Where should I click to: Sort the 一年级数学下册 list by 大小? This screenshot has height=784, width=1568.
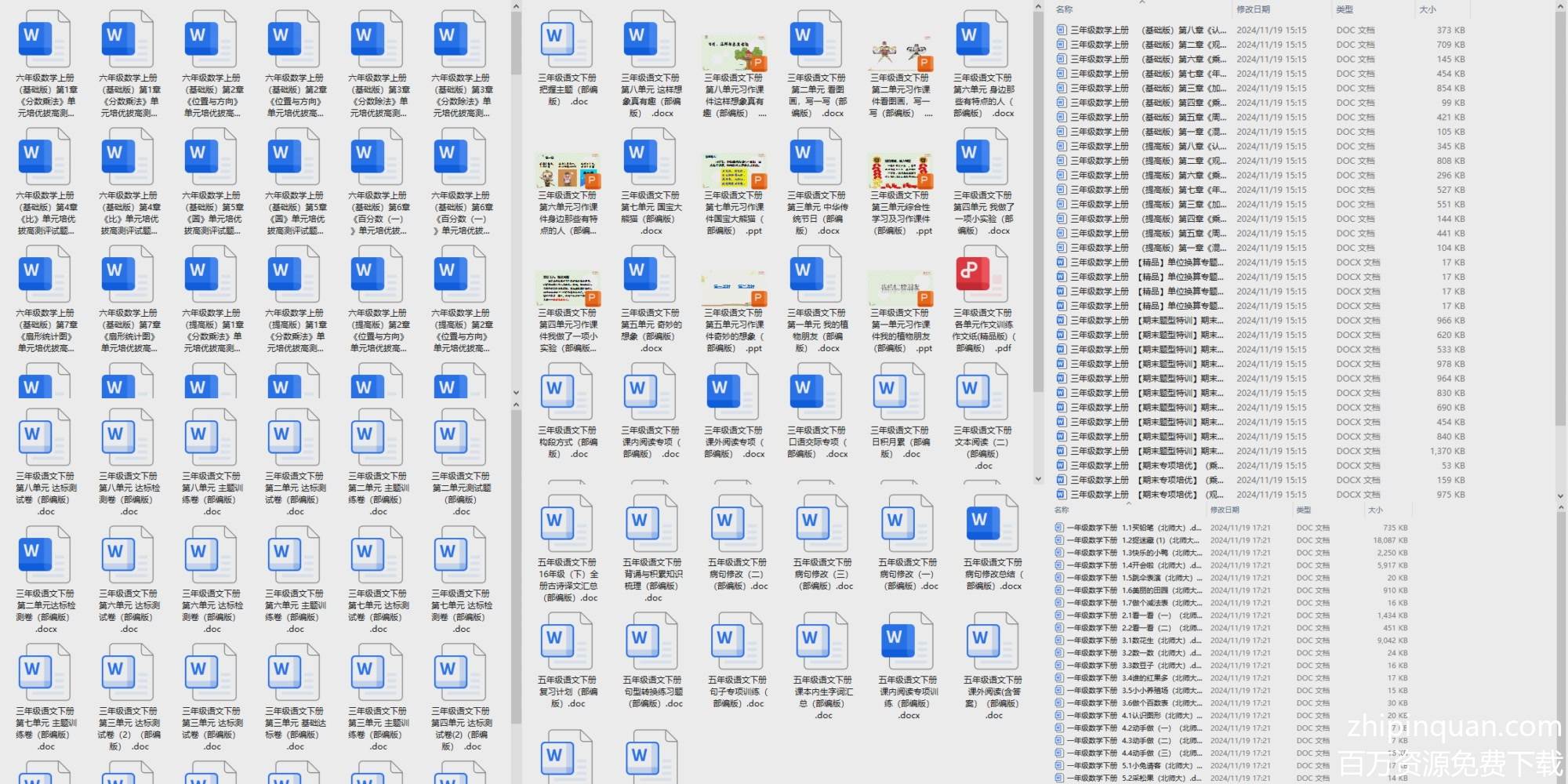1375,510
